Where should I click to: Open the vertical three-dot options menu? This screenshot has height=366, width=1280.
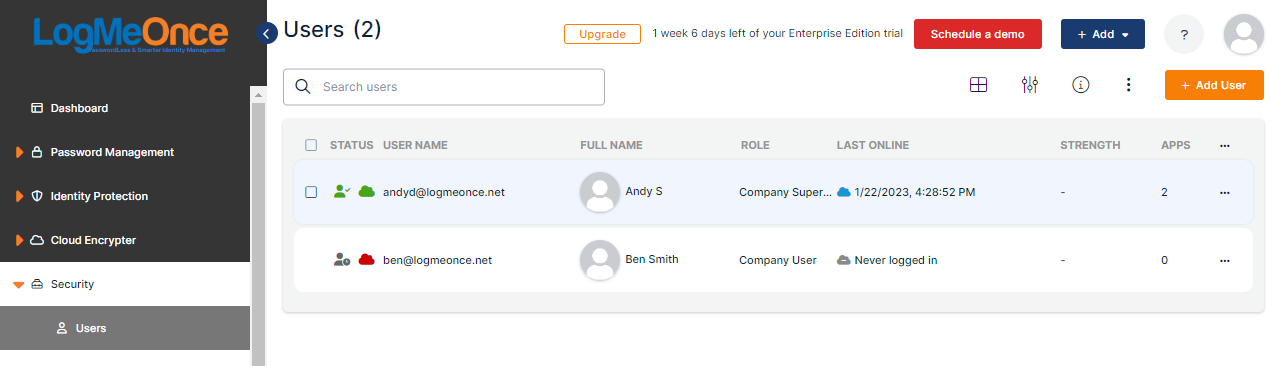[1129, 85]
